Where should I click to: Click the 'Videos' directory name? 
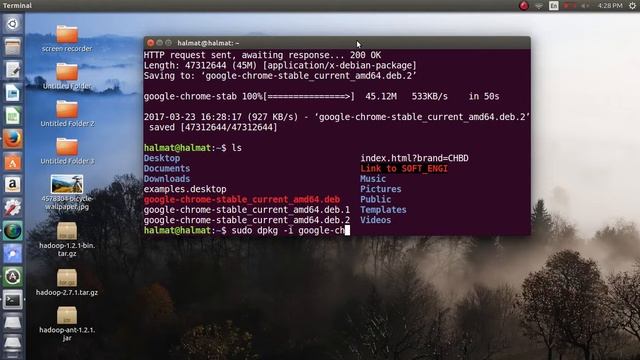click(375, 220)
